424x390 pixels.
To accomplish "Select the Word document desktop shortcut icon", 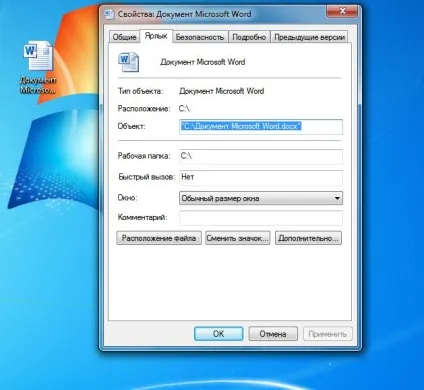I will [38, 55].
